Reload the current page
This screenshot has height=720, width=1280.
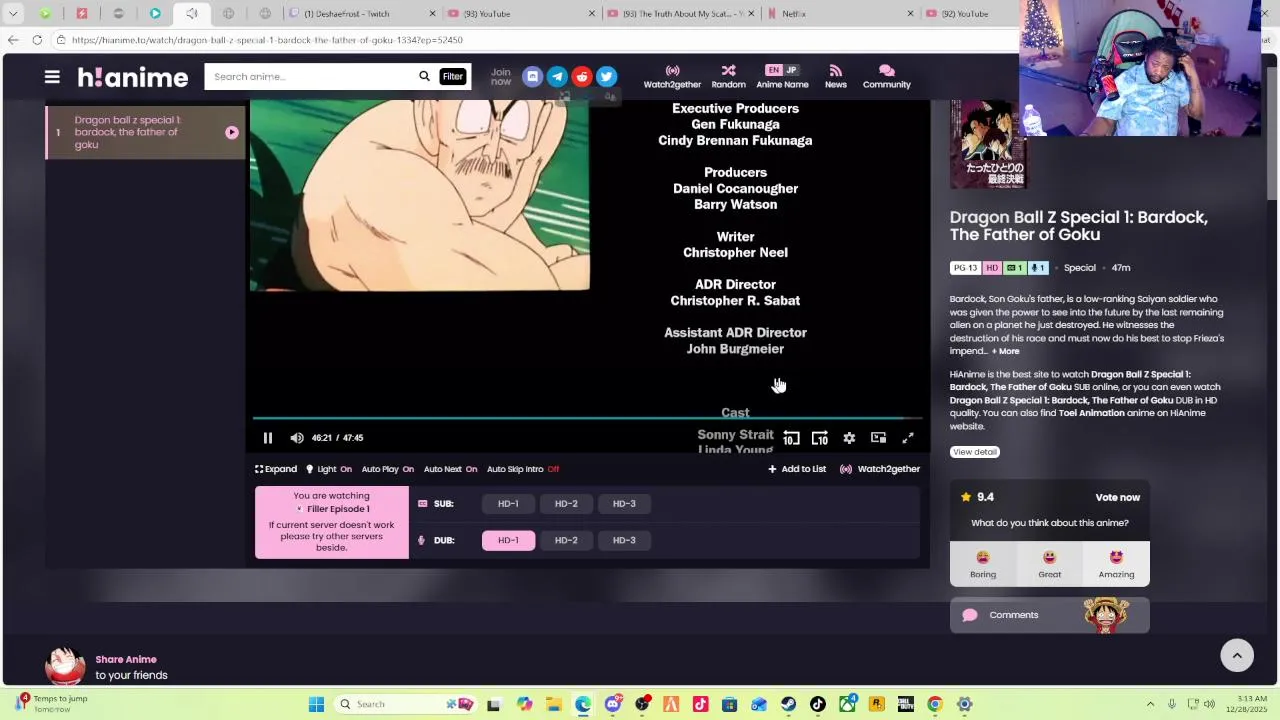37,40
